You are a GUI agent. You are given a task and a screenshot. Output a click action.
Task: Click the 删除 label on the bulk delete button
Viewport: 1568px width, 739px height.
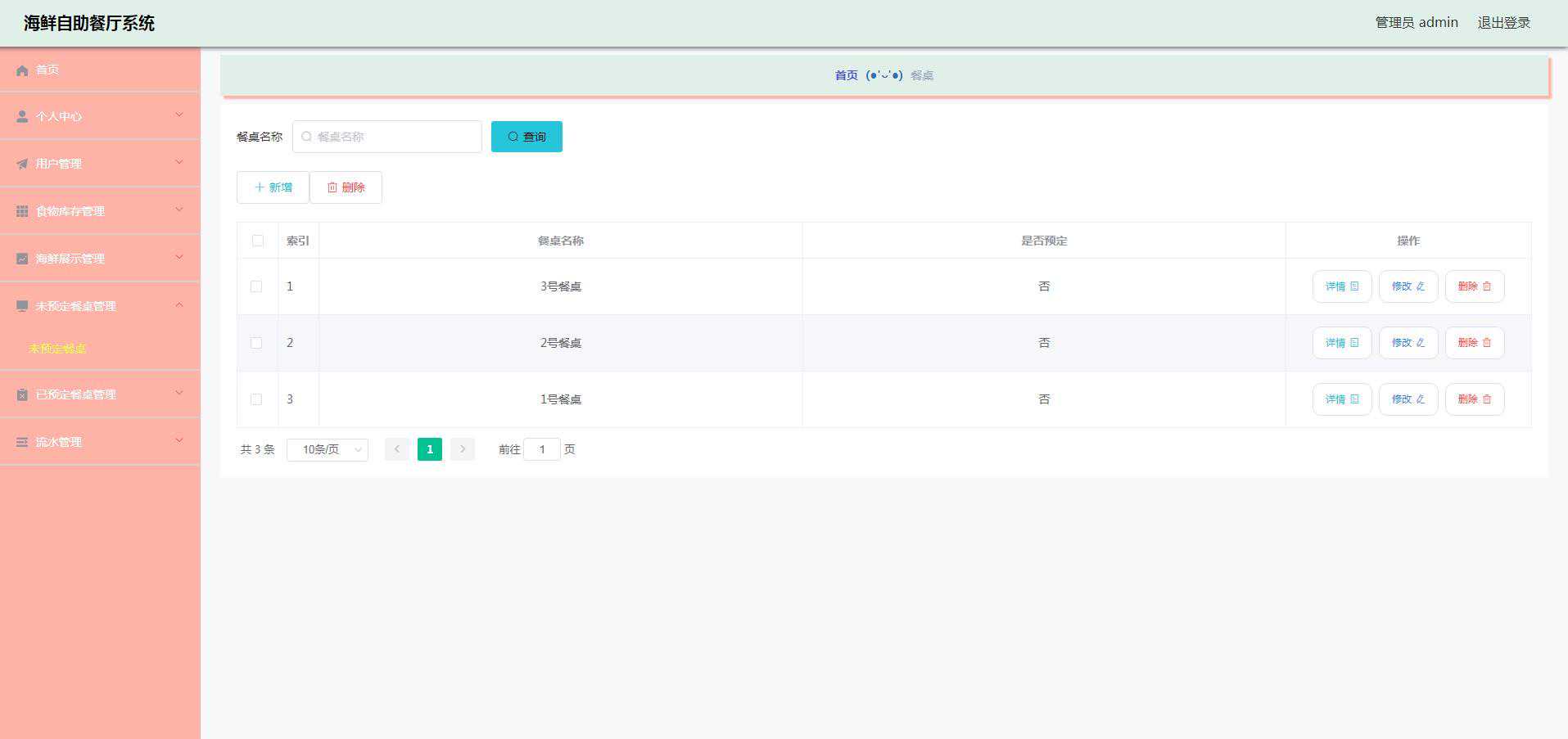(x=354, y=187)
